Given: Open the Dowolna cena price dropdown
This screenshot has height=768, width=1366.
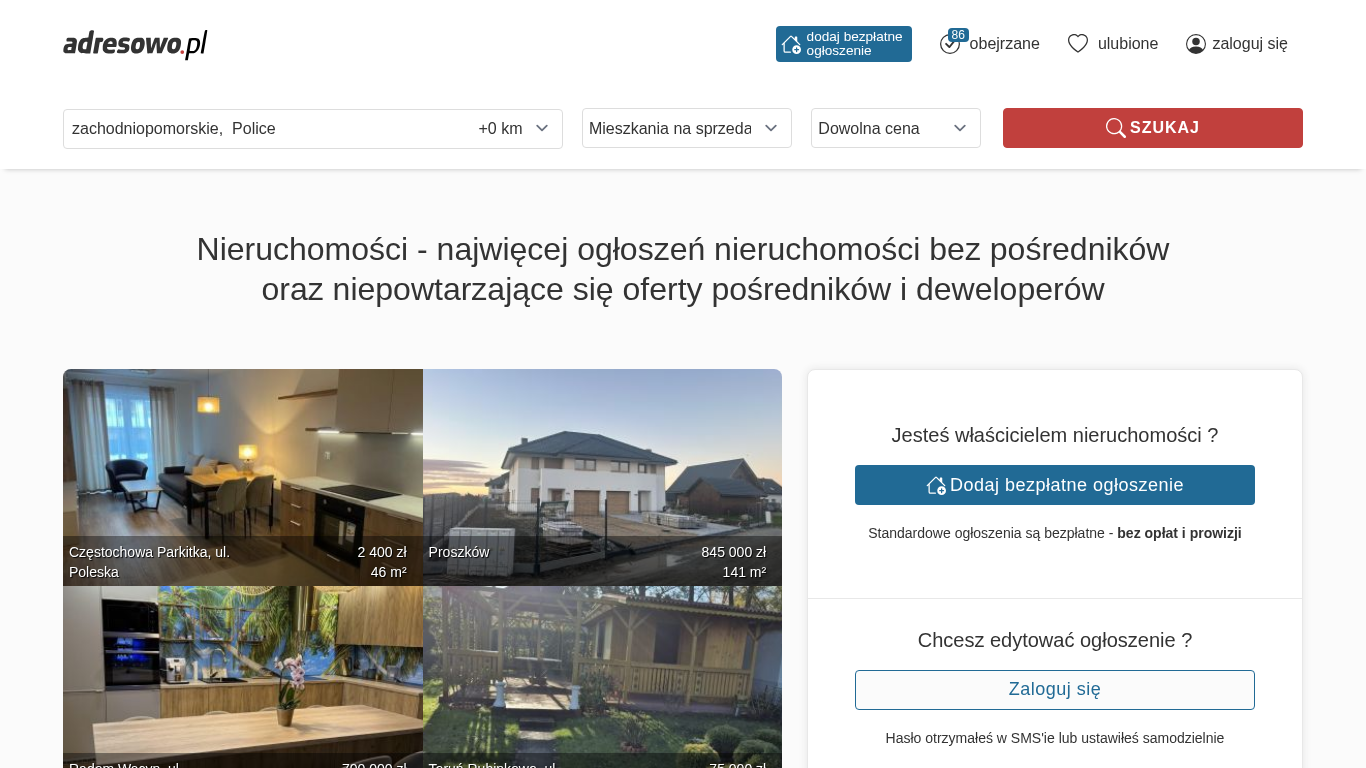Looking at the screenshot, I should point(895,128).
